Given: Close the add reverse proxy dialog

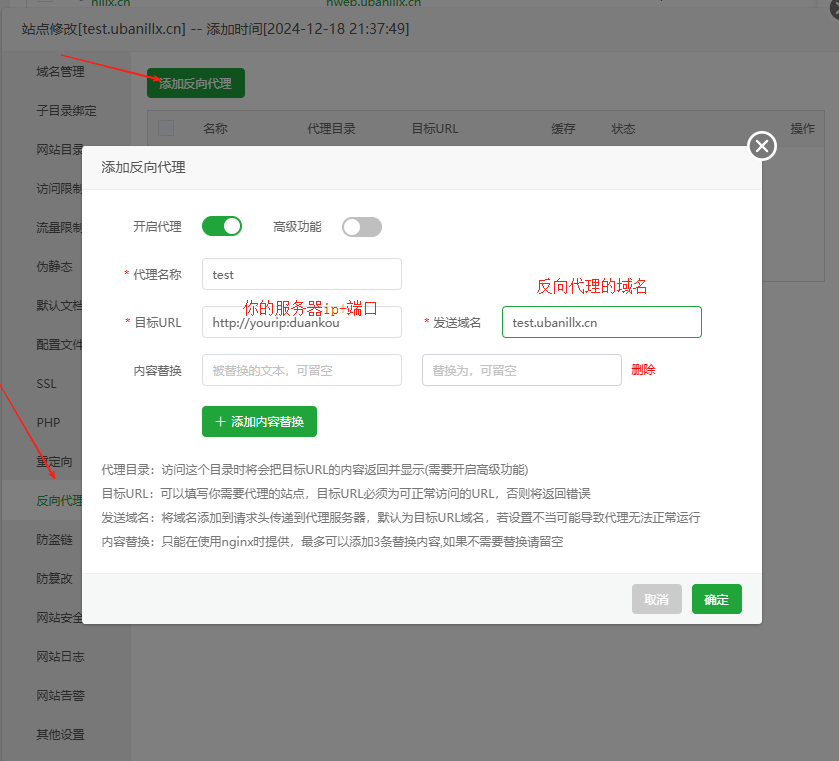Looking at the screenshot, I should tap(762, 146).
